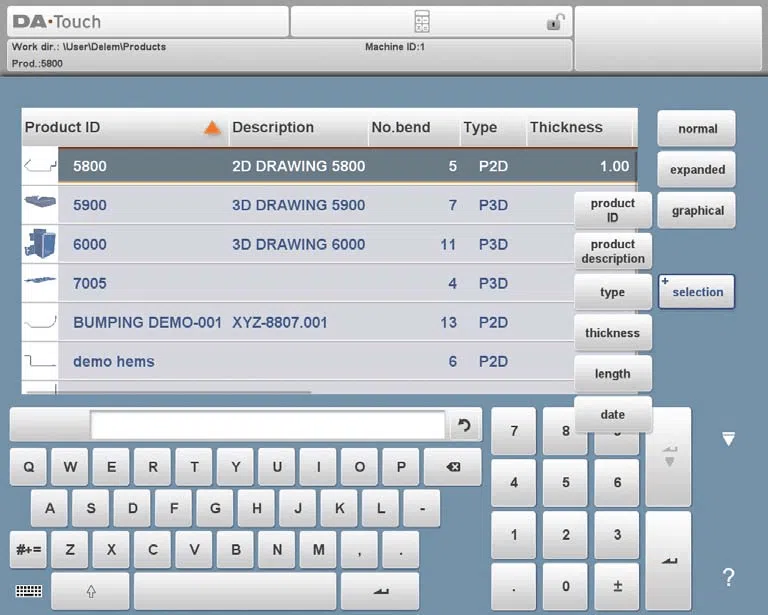The height and width of the screenshot is (615, 768).
Task: Tap the A key
Action: 49,508
